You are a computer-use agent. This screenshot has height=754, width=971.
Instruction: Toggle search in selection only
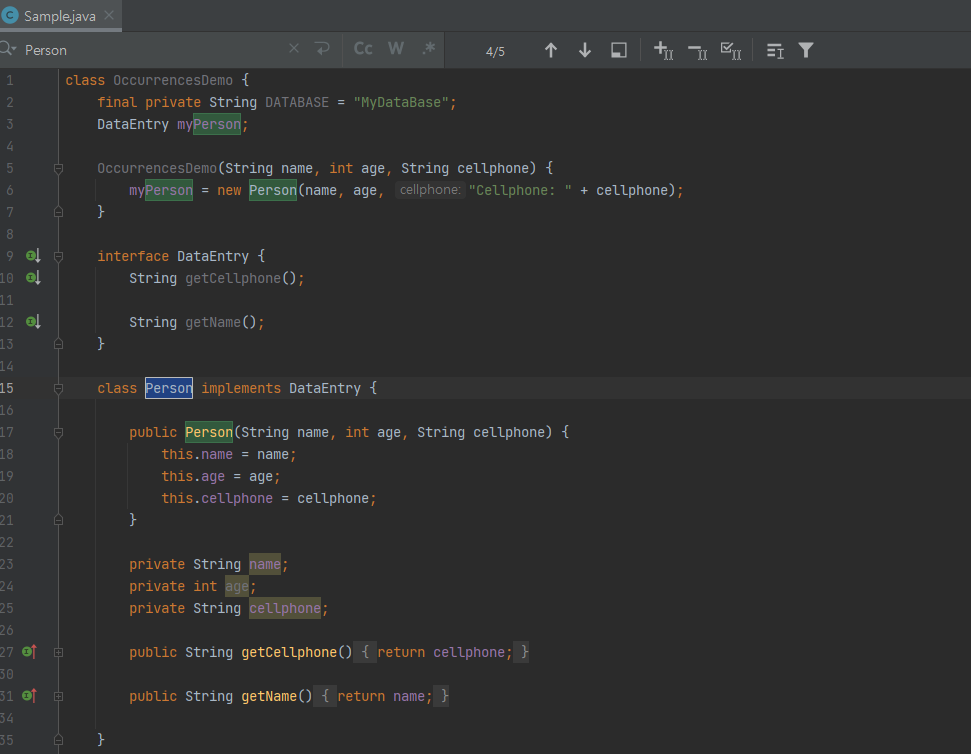pyautogui.click(x=775, y=51)
